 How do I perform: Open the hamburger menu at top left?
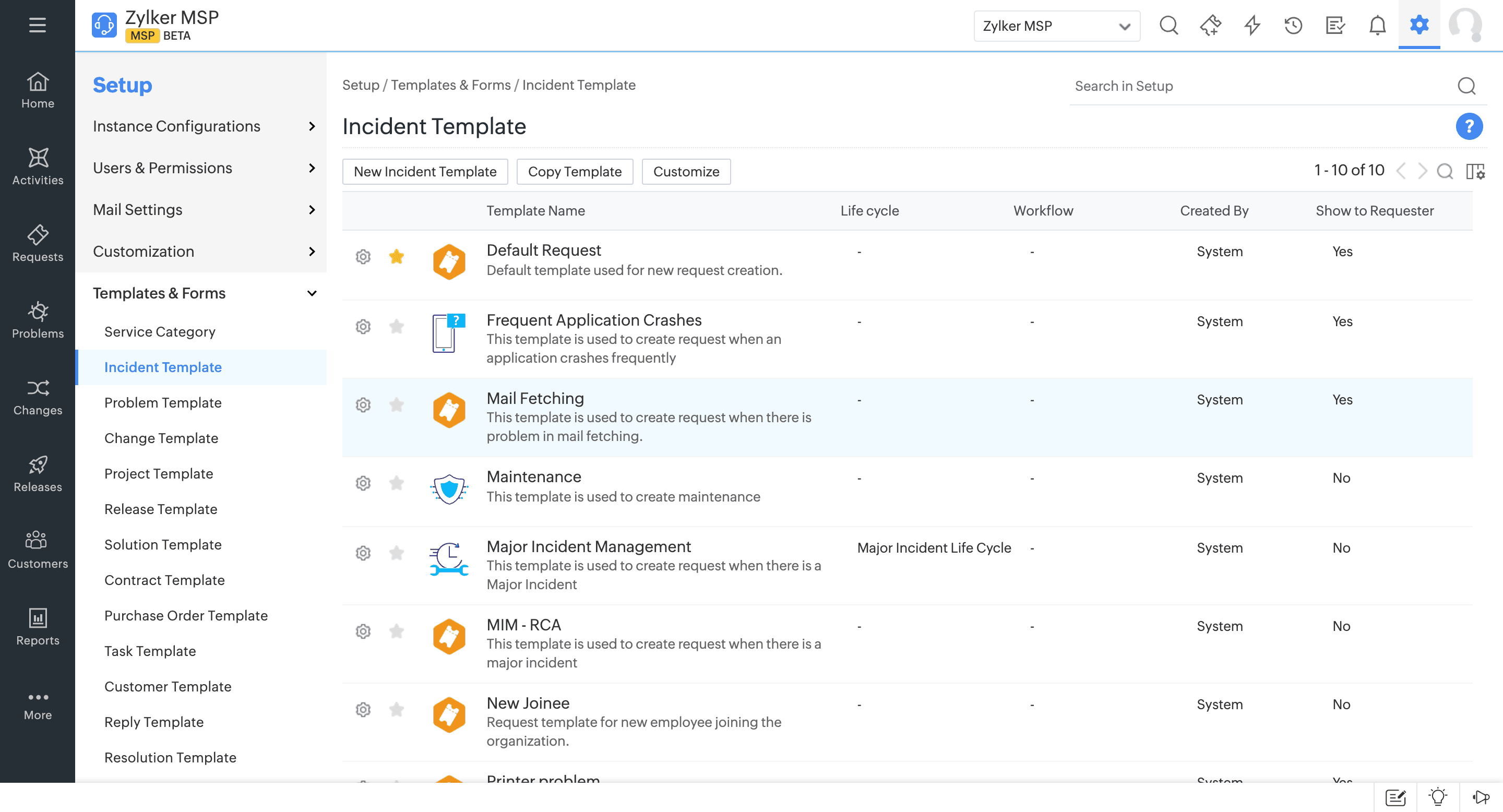coord(38,25)
